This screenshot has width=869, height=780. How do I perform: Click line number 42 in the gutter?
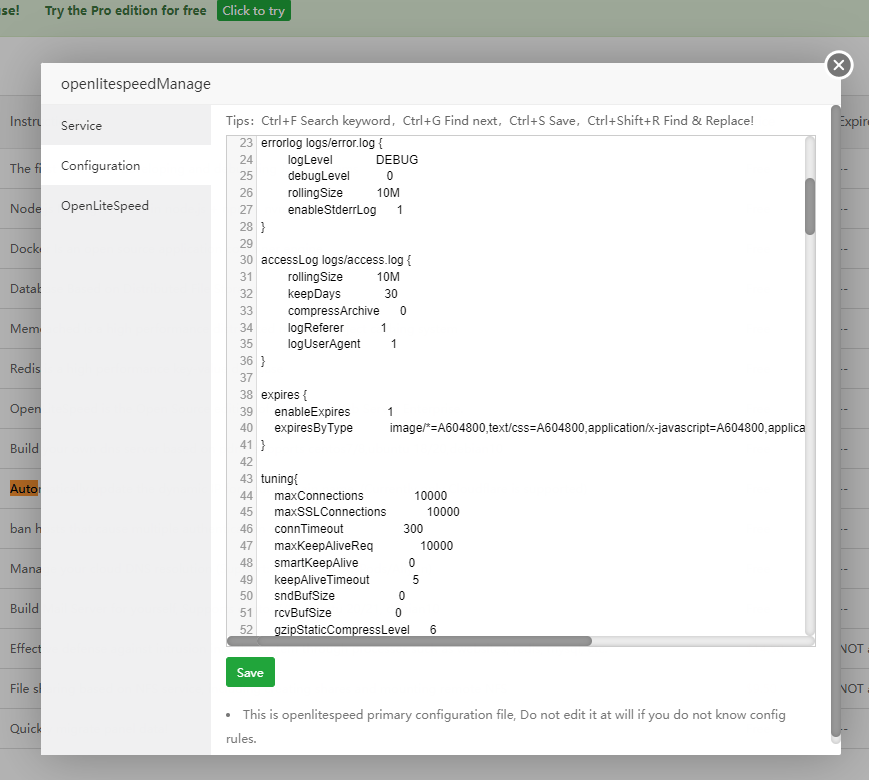click(x=246, y=461)
